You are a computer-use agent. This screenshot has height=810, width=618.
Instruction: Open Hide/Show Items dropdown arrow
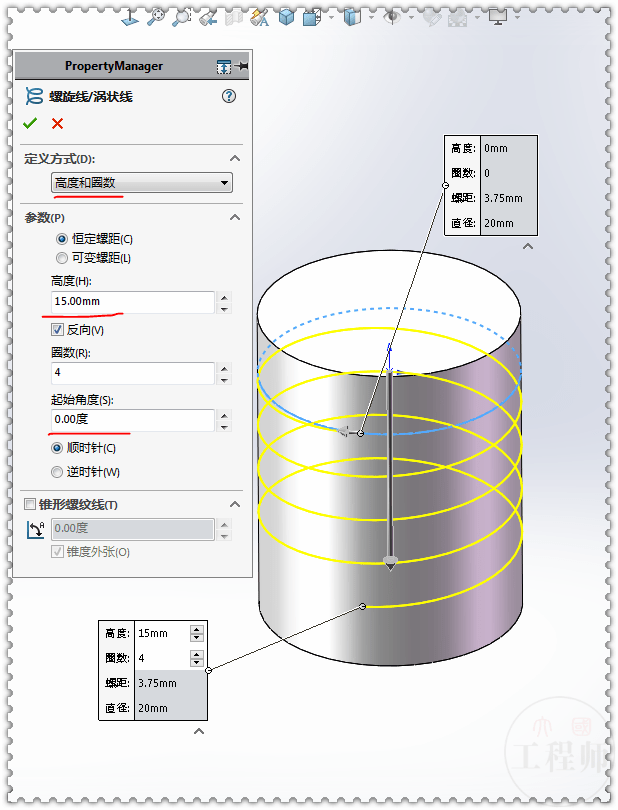pyautogui.click(x=372, y=18)
